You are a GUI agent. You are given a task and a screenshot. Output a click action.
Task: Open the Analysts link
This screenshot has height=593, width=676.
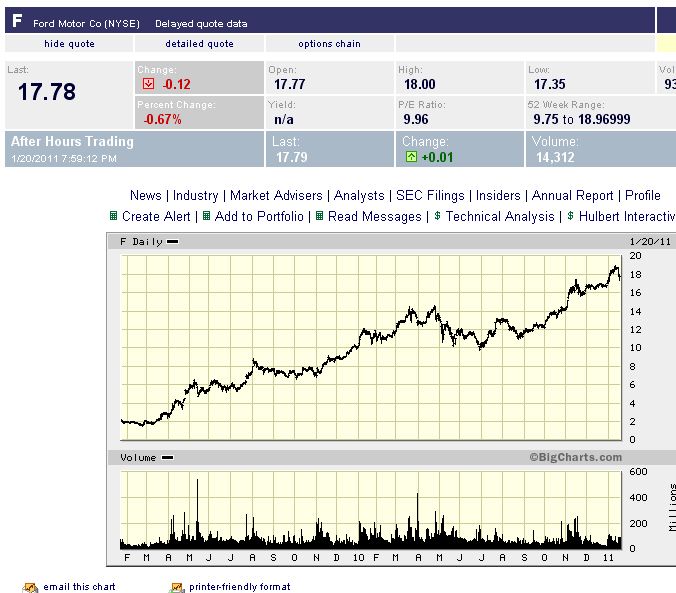pyautogui.click(x=359, y=195)
